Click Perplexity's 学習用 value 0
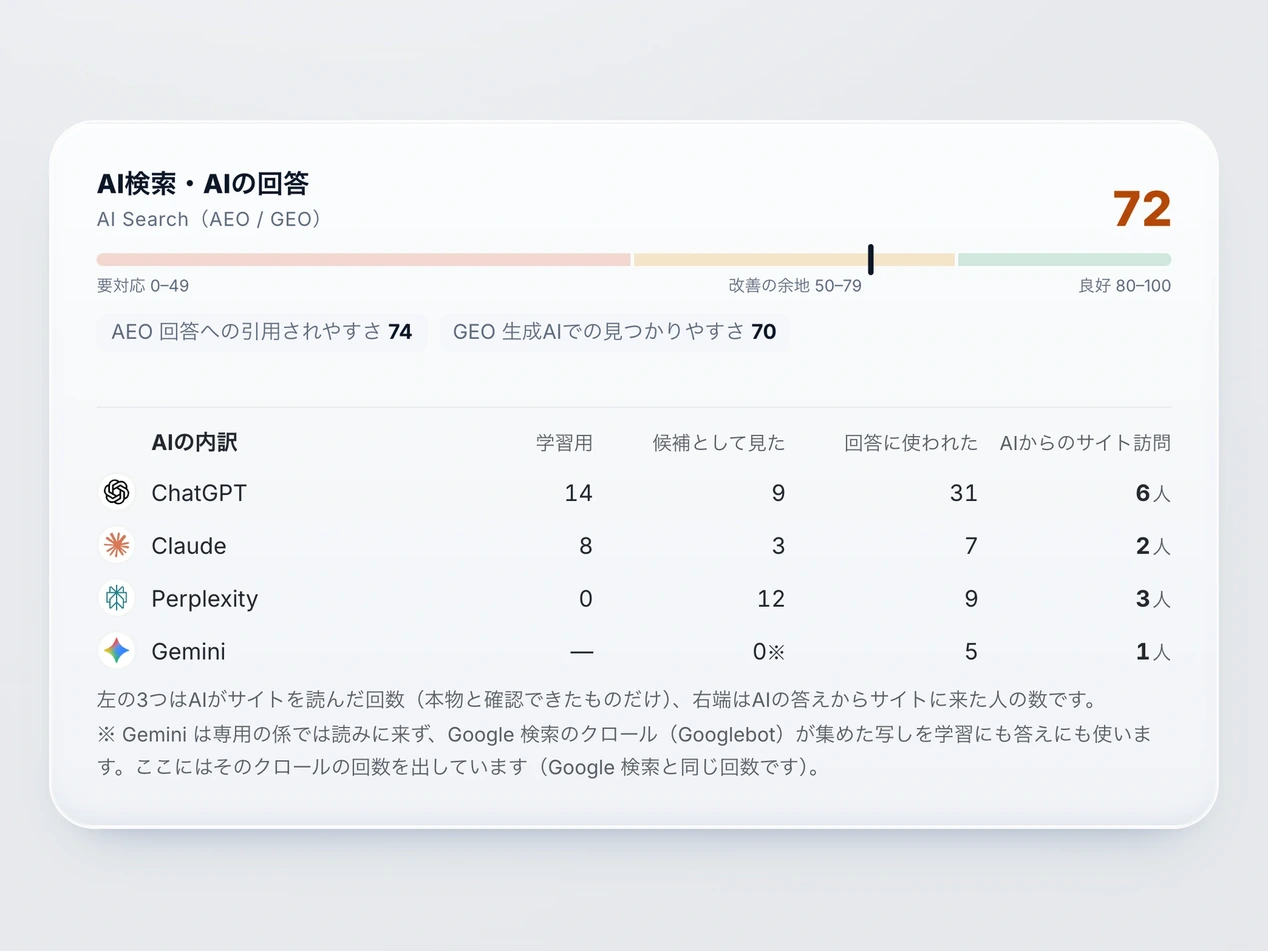 pos(586,599)
